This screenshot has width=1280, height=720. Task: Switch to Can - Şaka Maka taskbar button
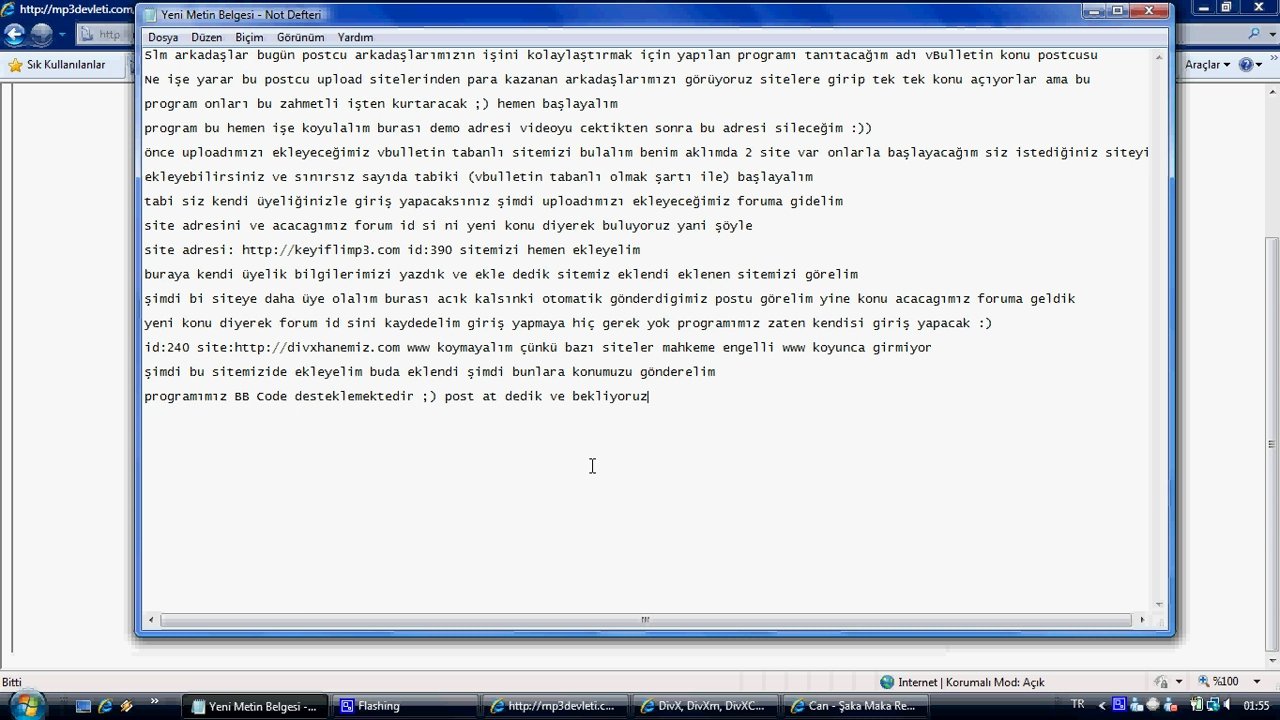(x=854, y=706)
